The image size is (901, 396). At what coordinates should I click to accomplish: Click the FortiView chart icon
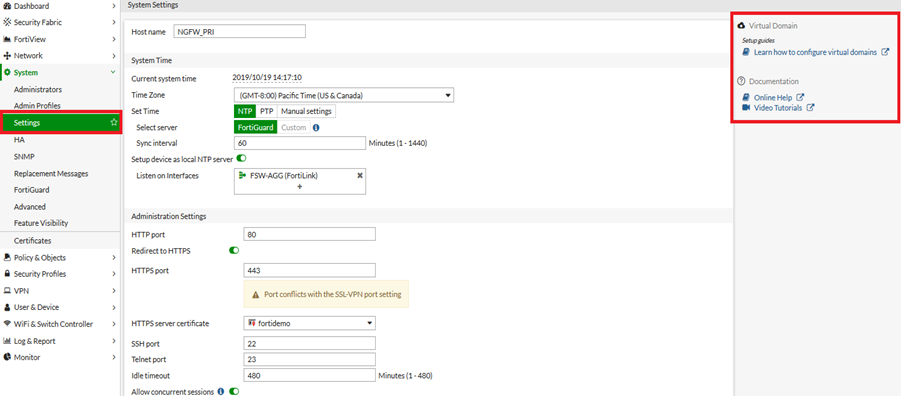(7, 39)
